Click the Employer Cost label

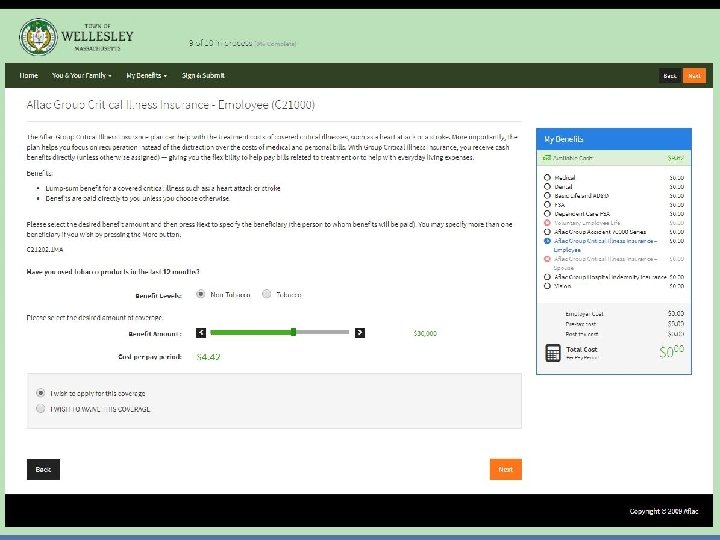tap(584, 314)
